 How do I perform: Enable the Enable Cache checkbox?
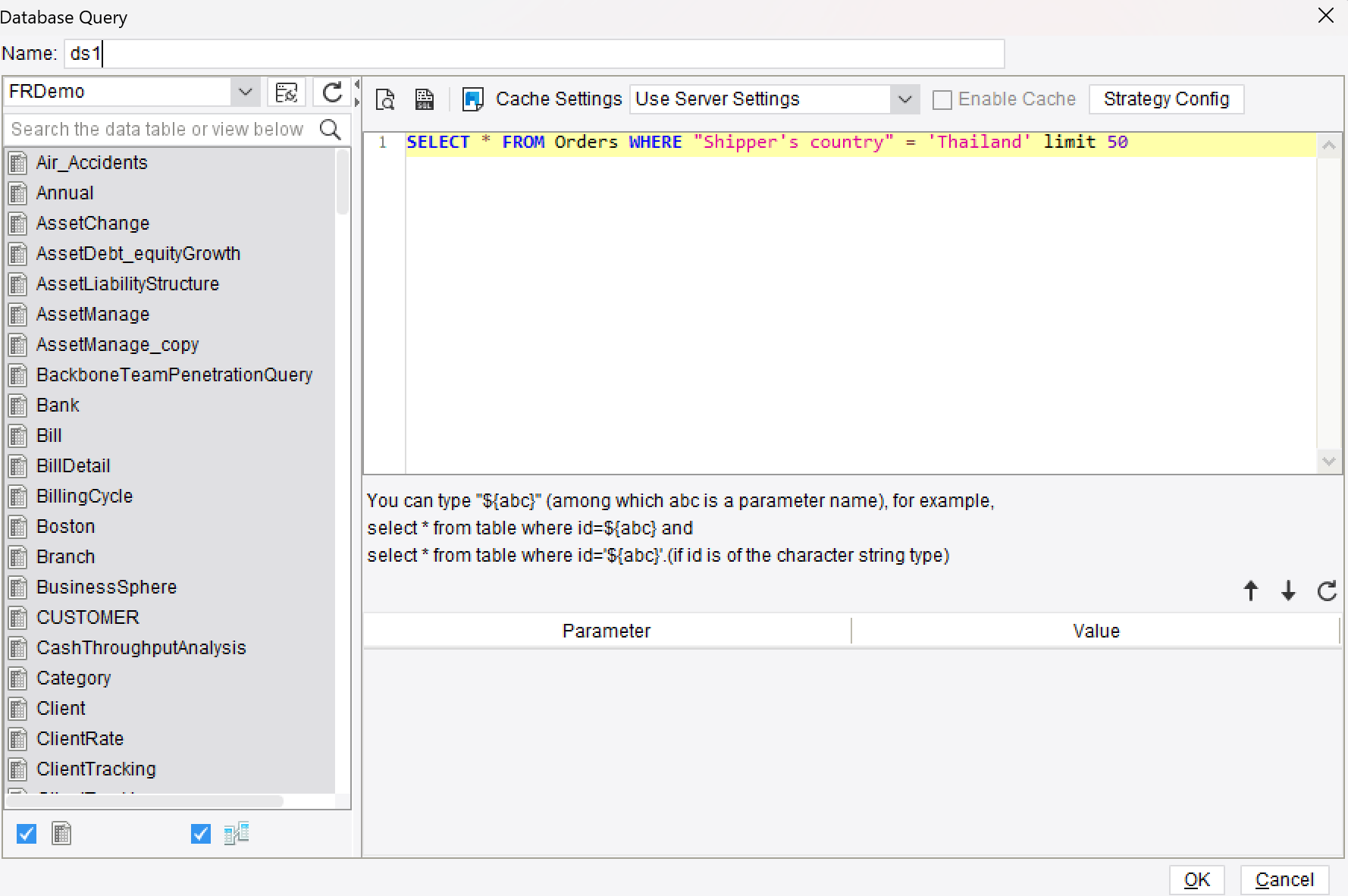(942, 99)
